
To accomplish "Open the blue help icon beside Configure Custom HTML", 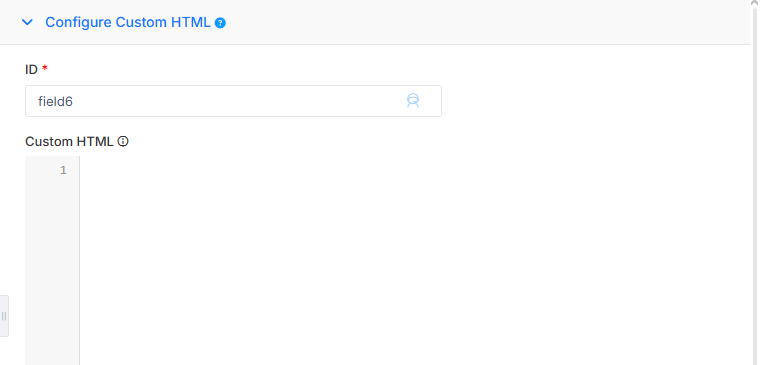I will pyautogui.click(x=220, y=23).
